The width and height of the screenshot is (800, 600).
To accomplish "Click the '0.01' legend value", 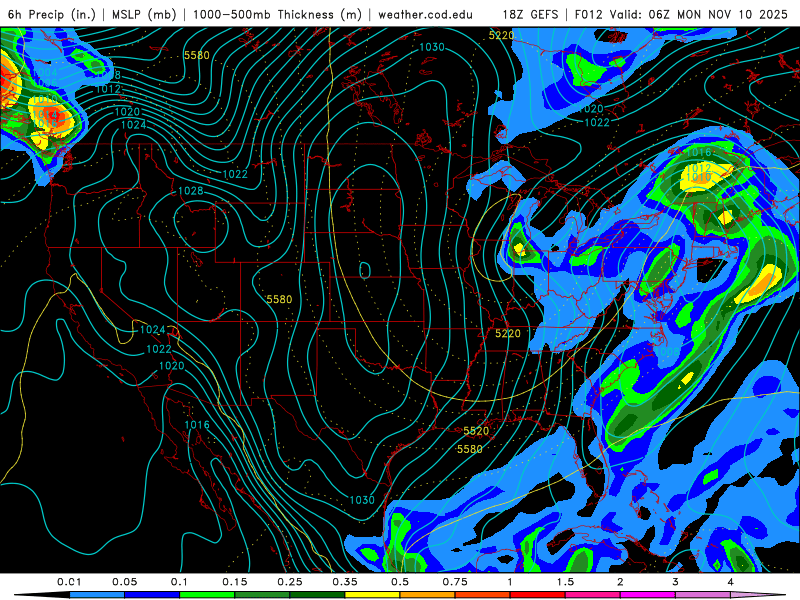I will [69, 582].
